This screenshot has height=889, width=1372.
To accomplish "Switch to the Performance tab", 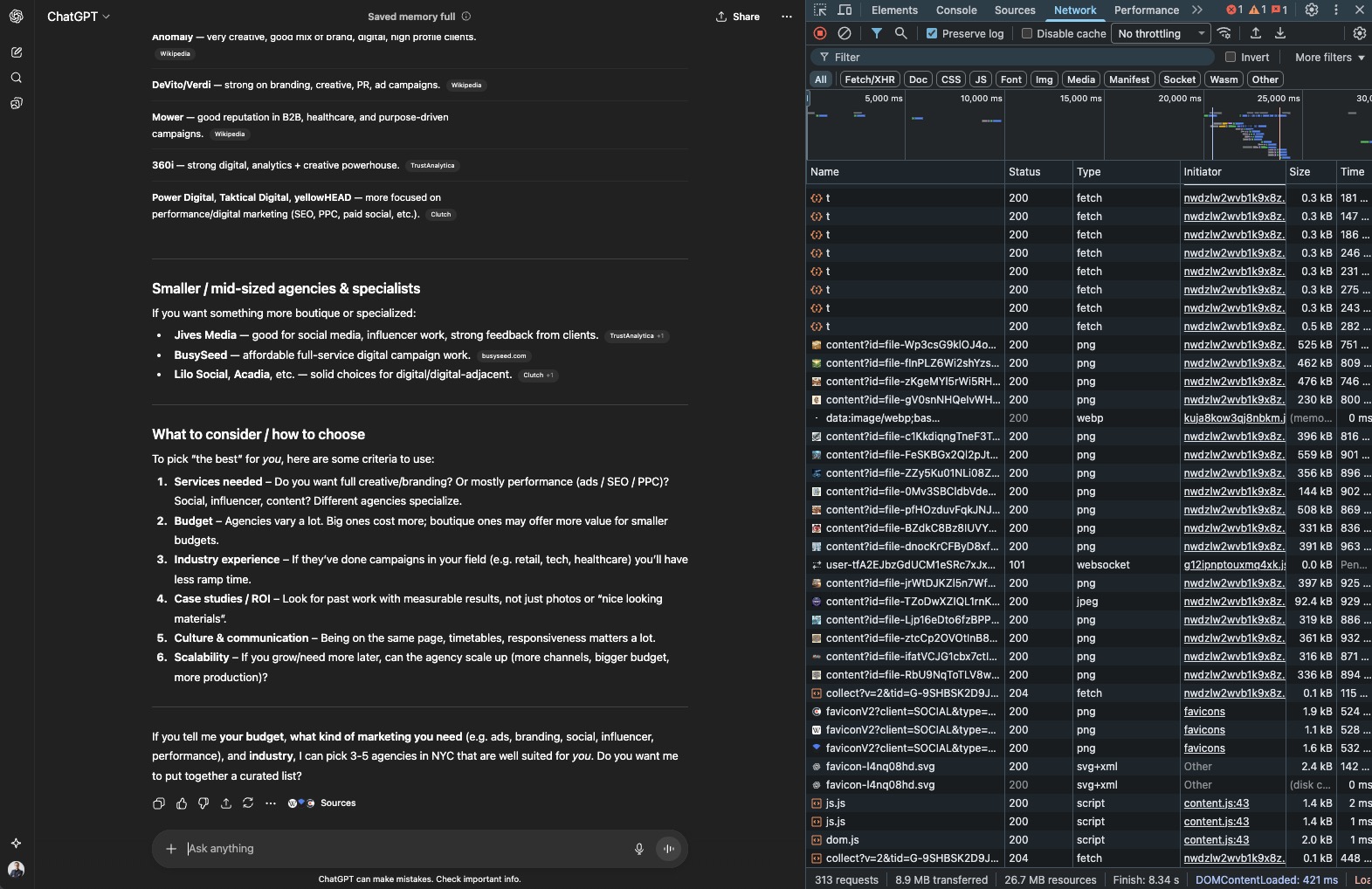I will [x=1147, y=10].
